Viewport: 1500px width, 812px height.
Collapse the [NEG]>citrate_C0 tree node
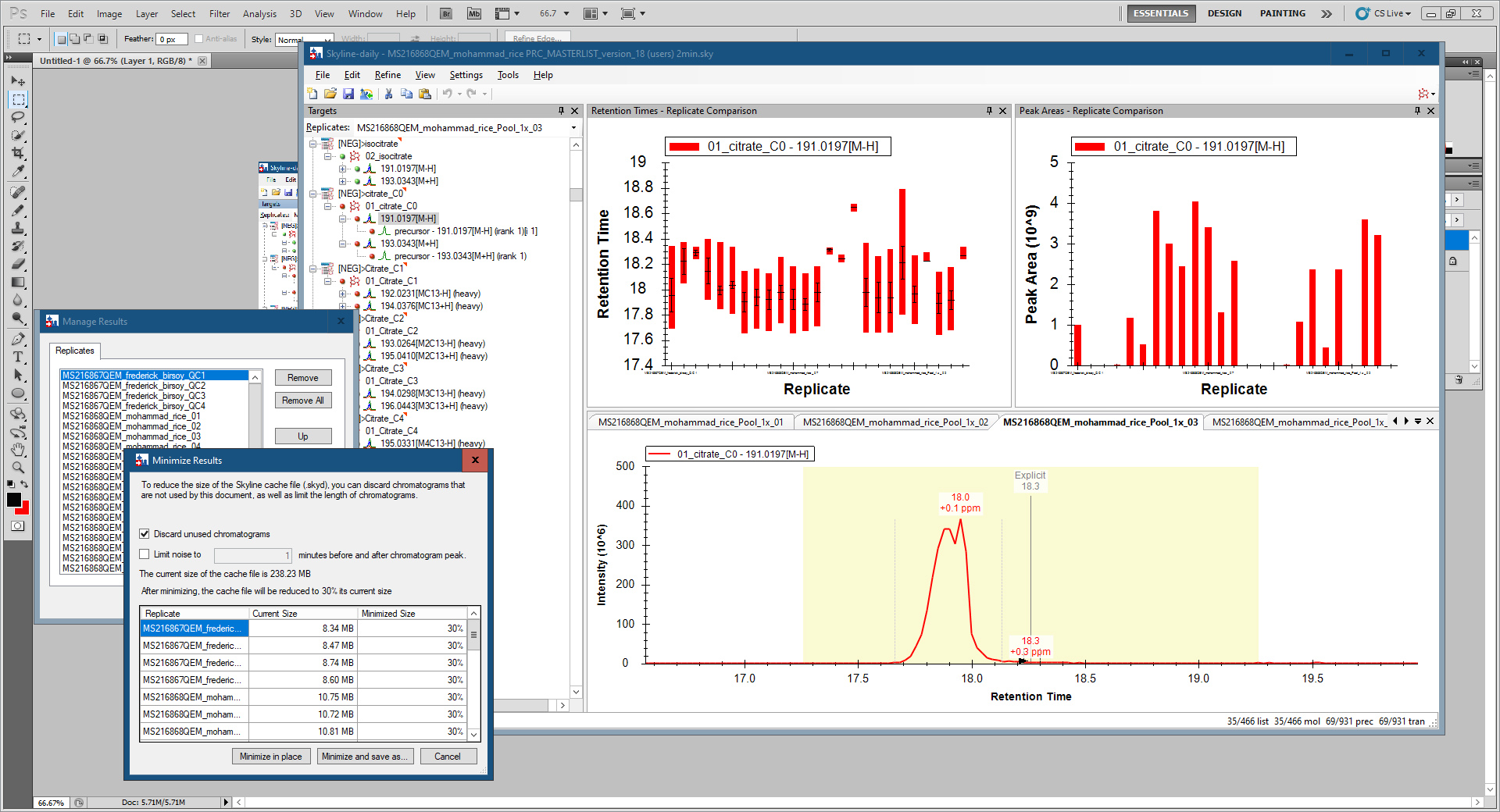(x=313, y=194)
